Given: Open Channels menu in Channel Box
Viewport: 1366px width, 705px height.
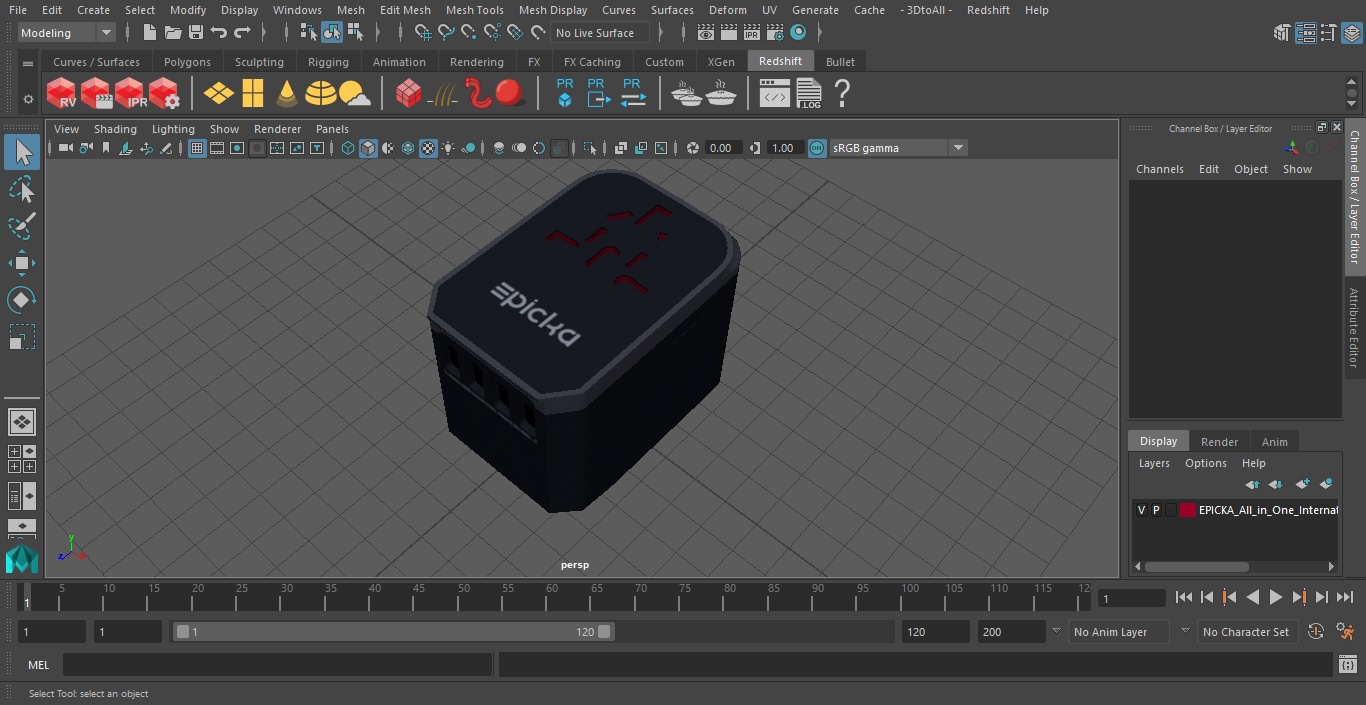Looking at the screenshot, I should [1159, 169].
